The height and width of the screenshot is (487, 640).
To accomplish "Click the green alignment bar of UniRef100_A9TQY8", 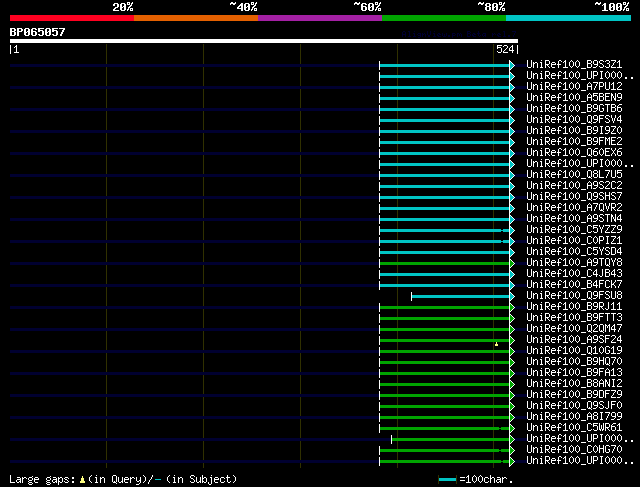I will (444, 263).
